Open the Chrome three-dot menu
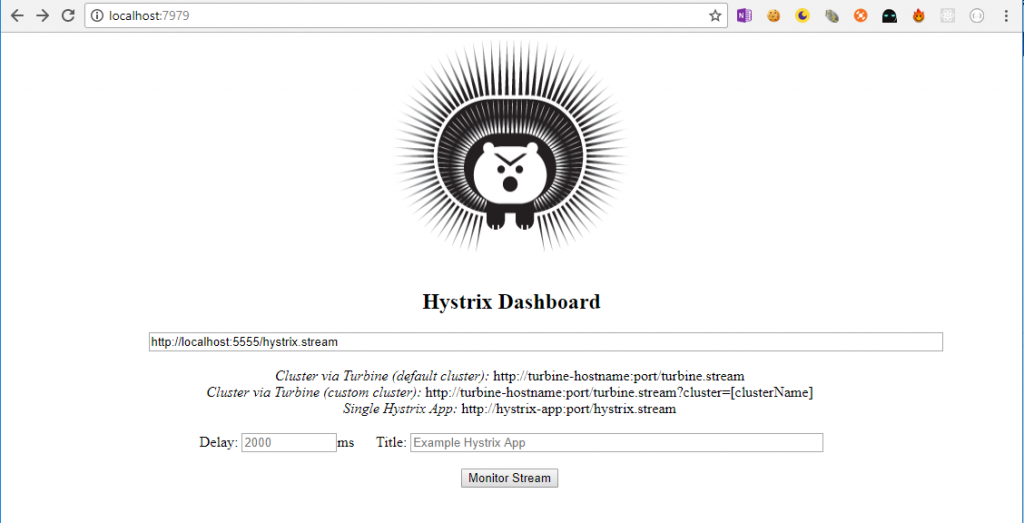The height and width of the screenshot is (523, 1024). (1006, 16)
